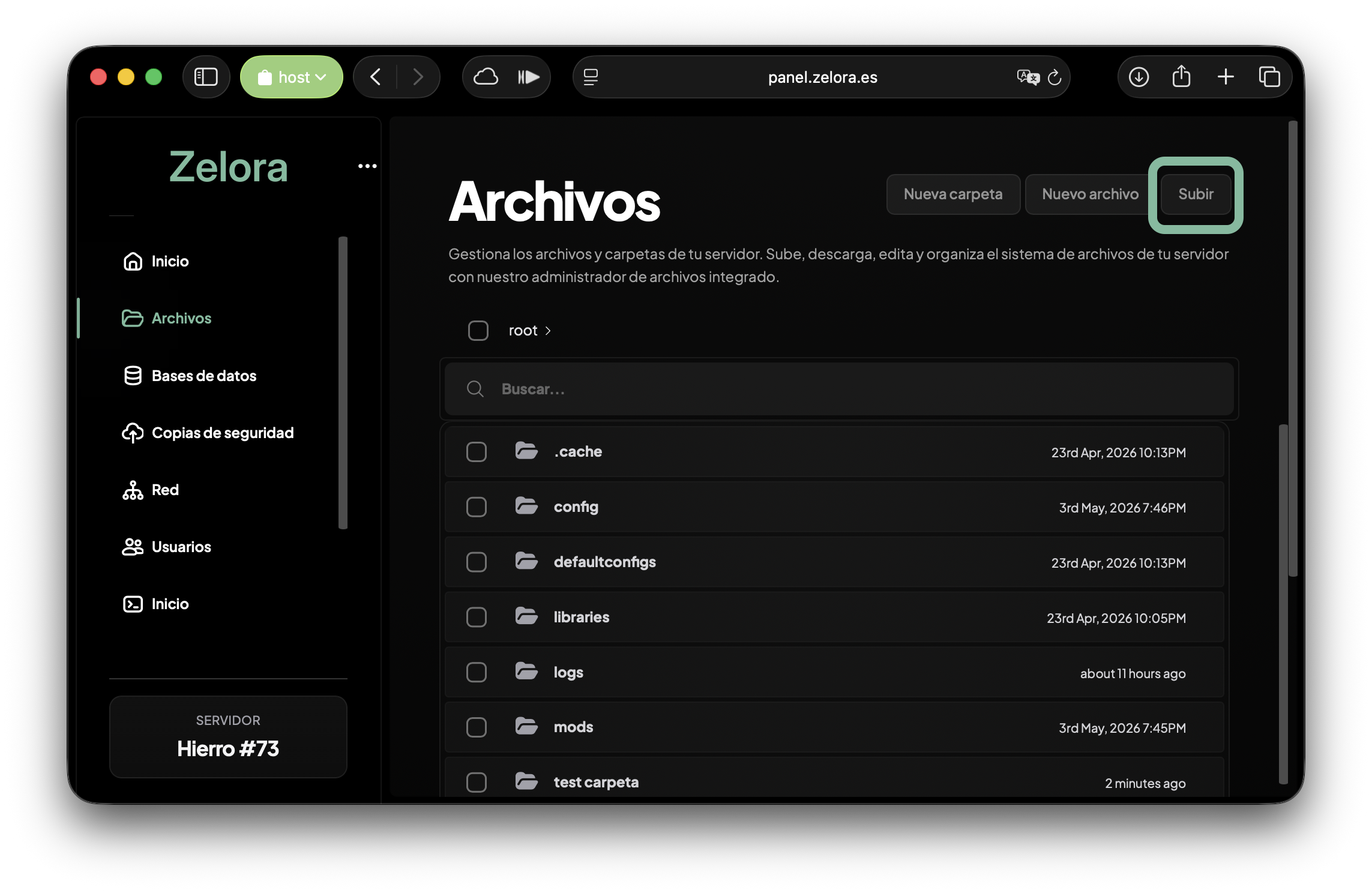Open the mods folder name
1372x893 pixels.
pos(573,727)
